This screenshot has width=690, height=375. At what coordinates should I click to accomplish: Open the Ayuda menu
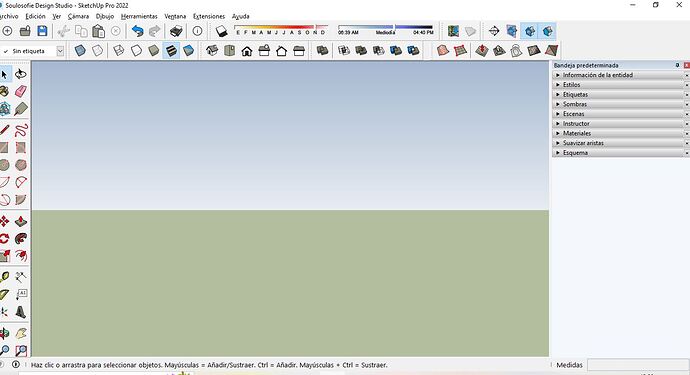(x=241, y=16)
